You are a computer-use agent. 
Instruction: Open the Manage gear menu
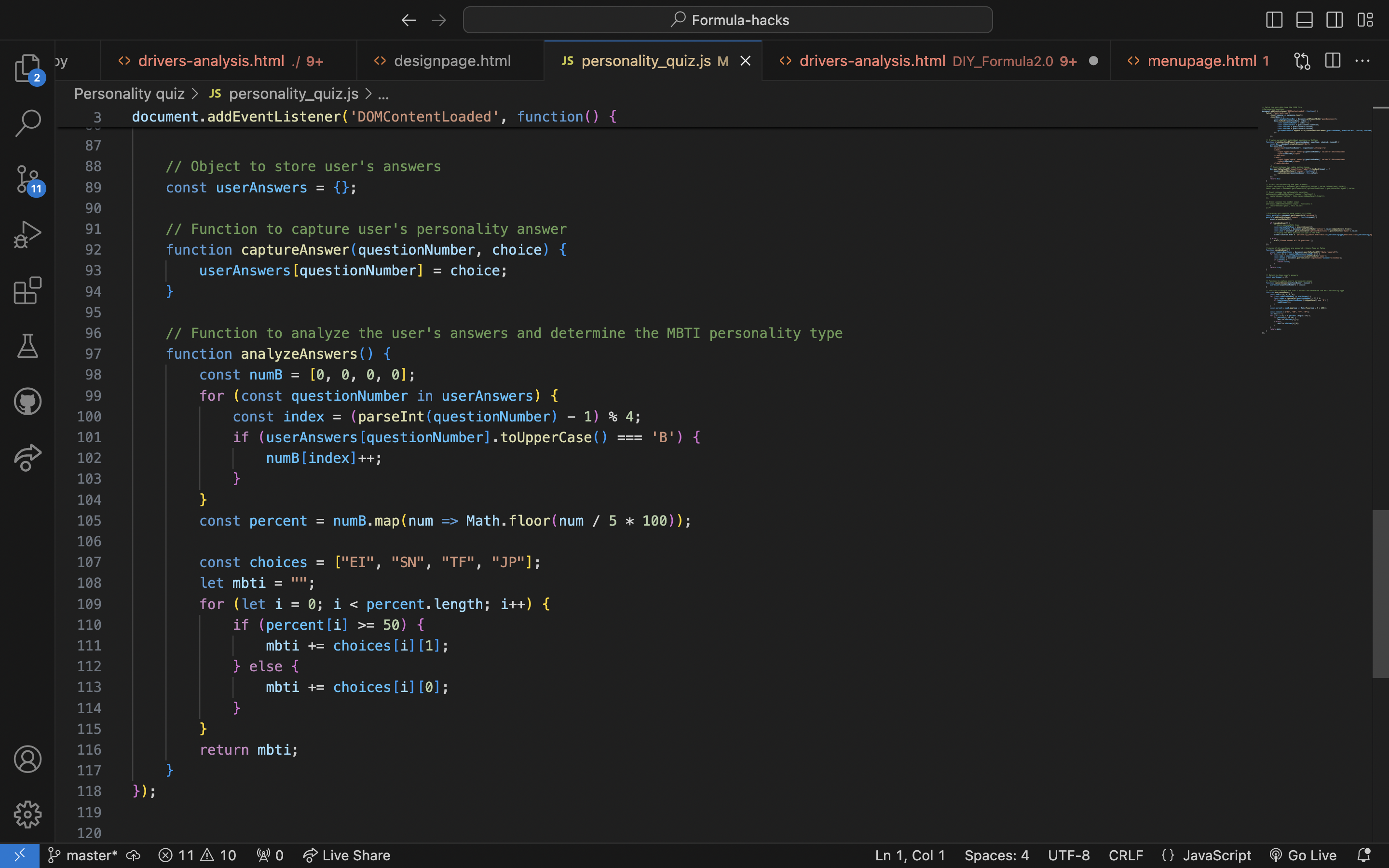click(x=27, y=814)
